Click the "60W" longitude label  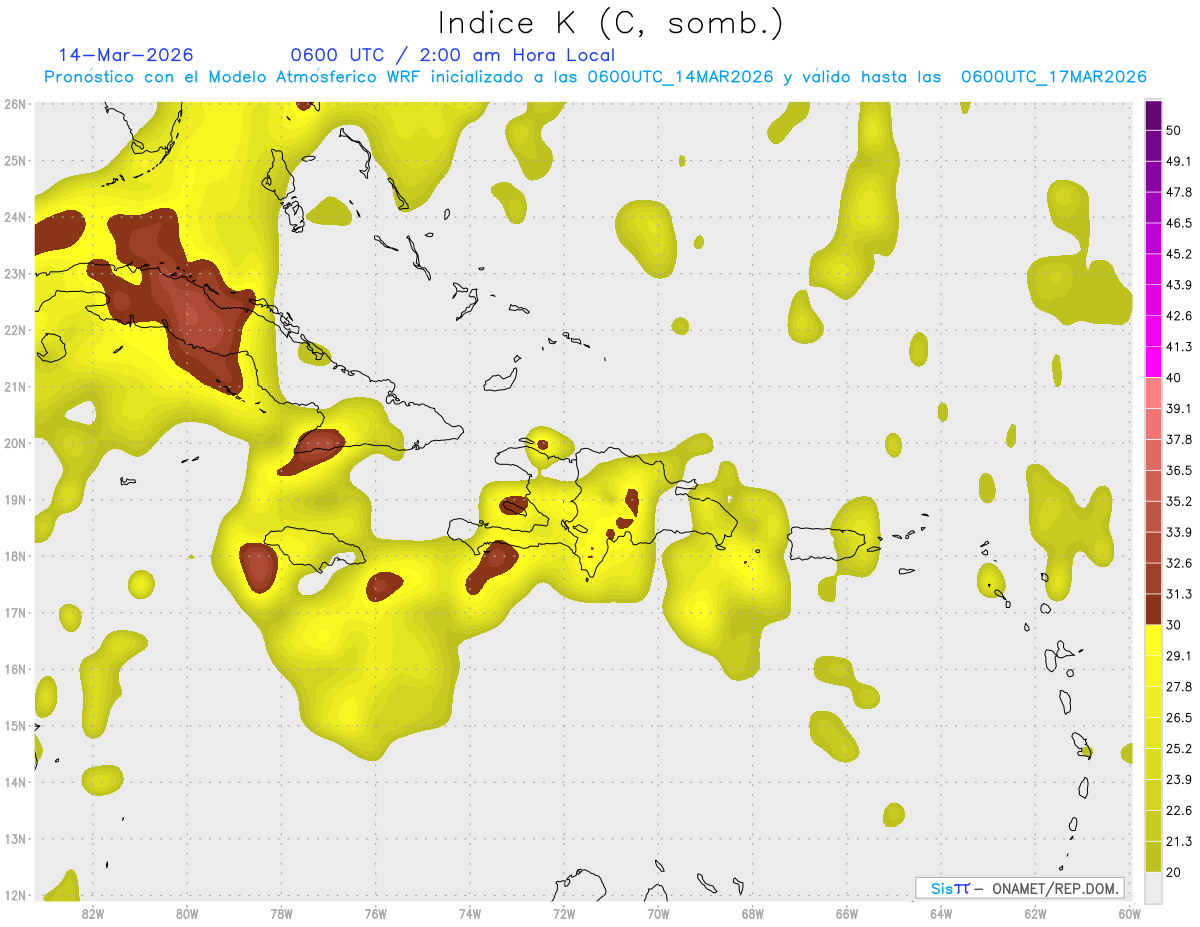tap(1129, 914)
